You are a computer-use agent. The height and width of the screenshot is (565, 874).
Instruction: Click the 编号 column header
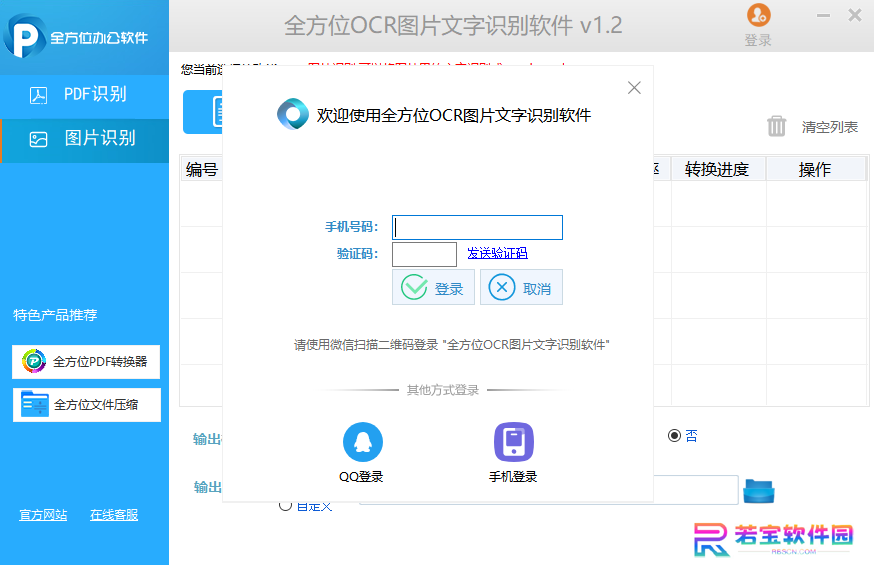202,169
